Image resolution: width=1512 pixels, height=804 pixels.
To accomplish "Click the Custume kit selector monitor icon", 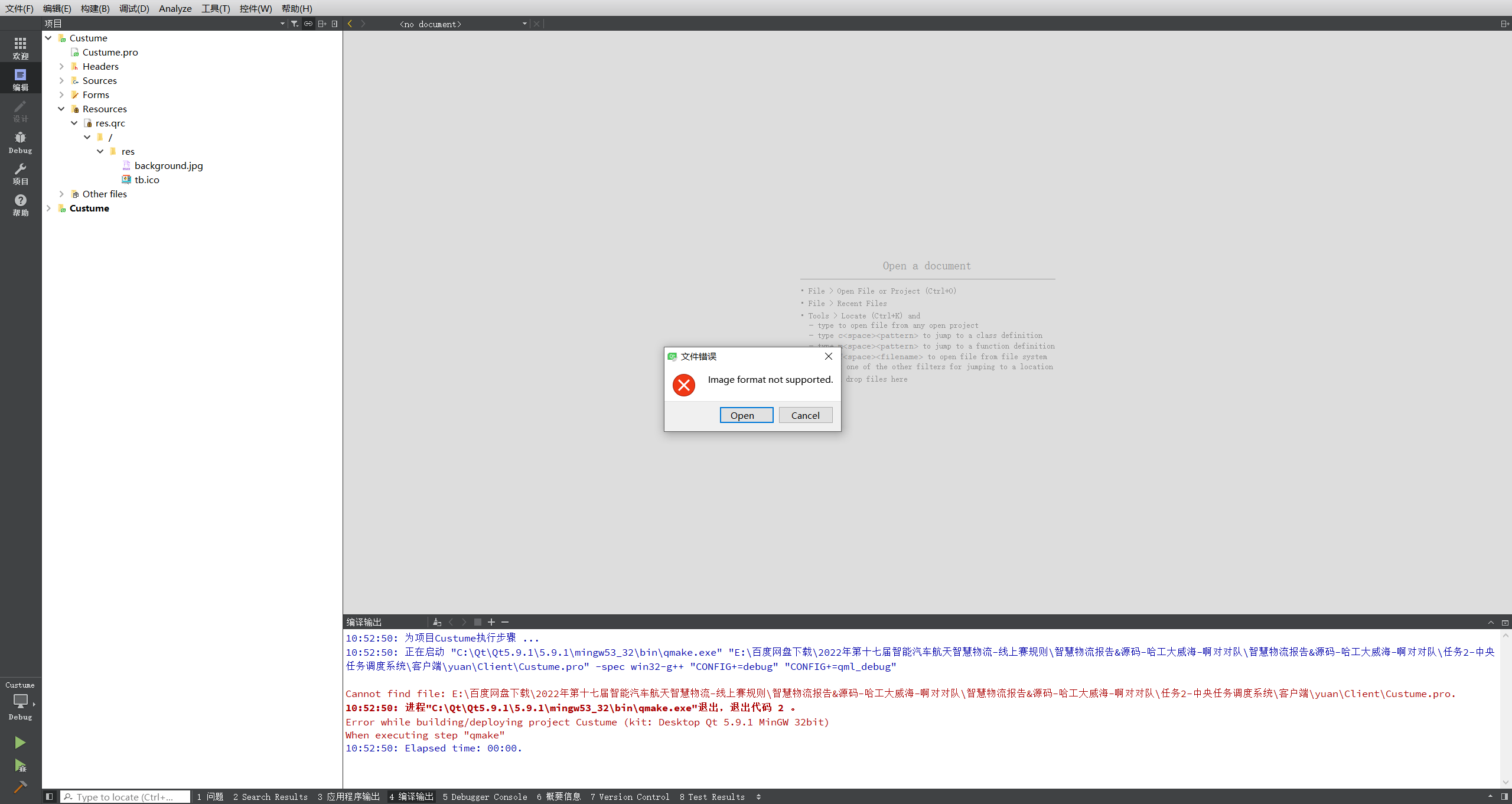I will [20, 701].
